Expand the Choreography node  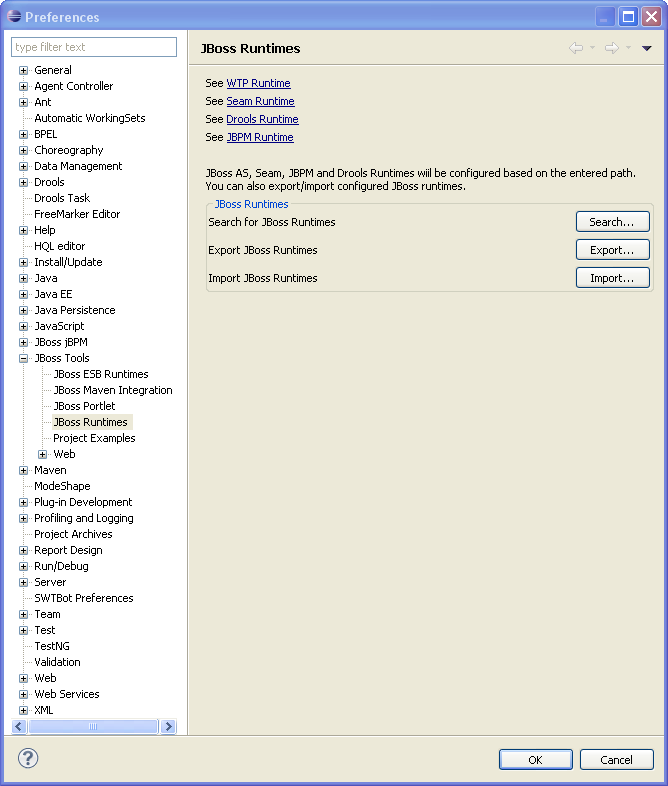23,150
